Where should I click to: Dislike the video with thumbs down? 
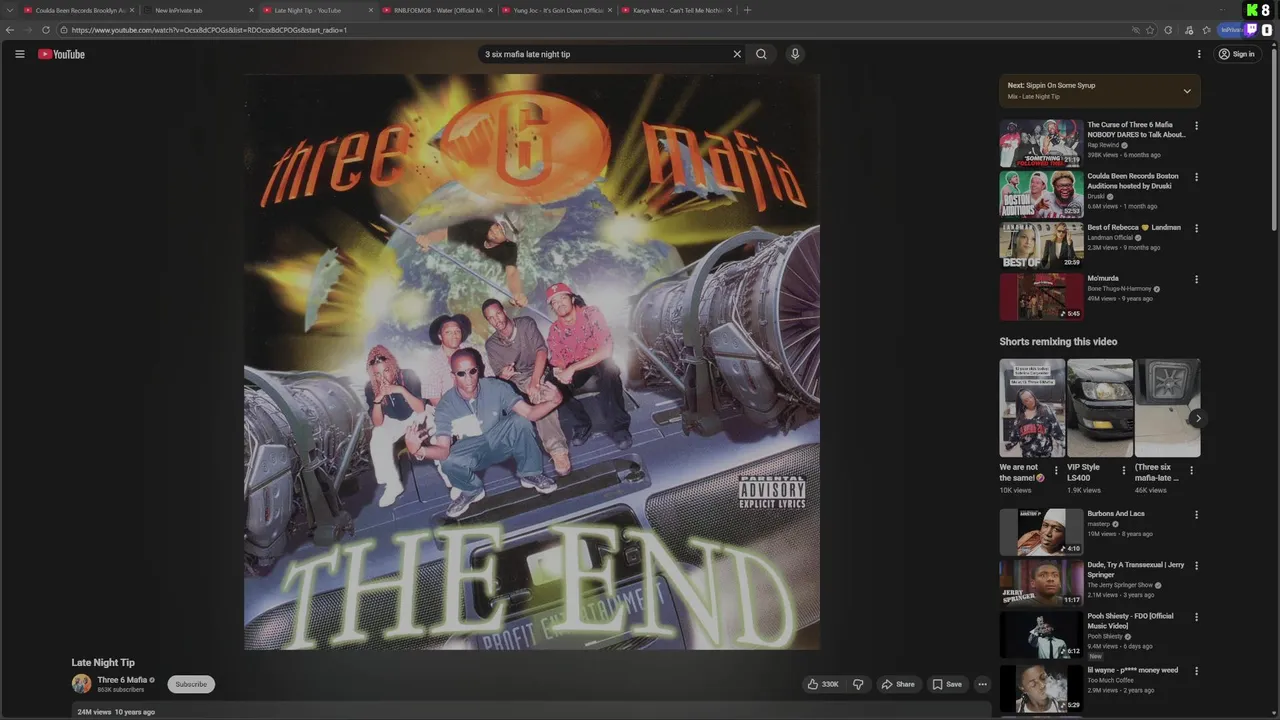pyautogui.click(x=858, y=684)
